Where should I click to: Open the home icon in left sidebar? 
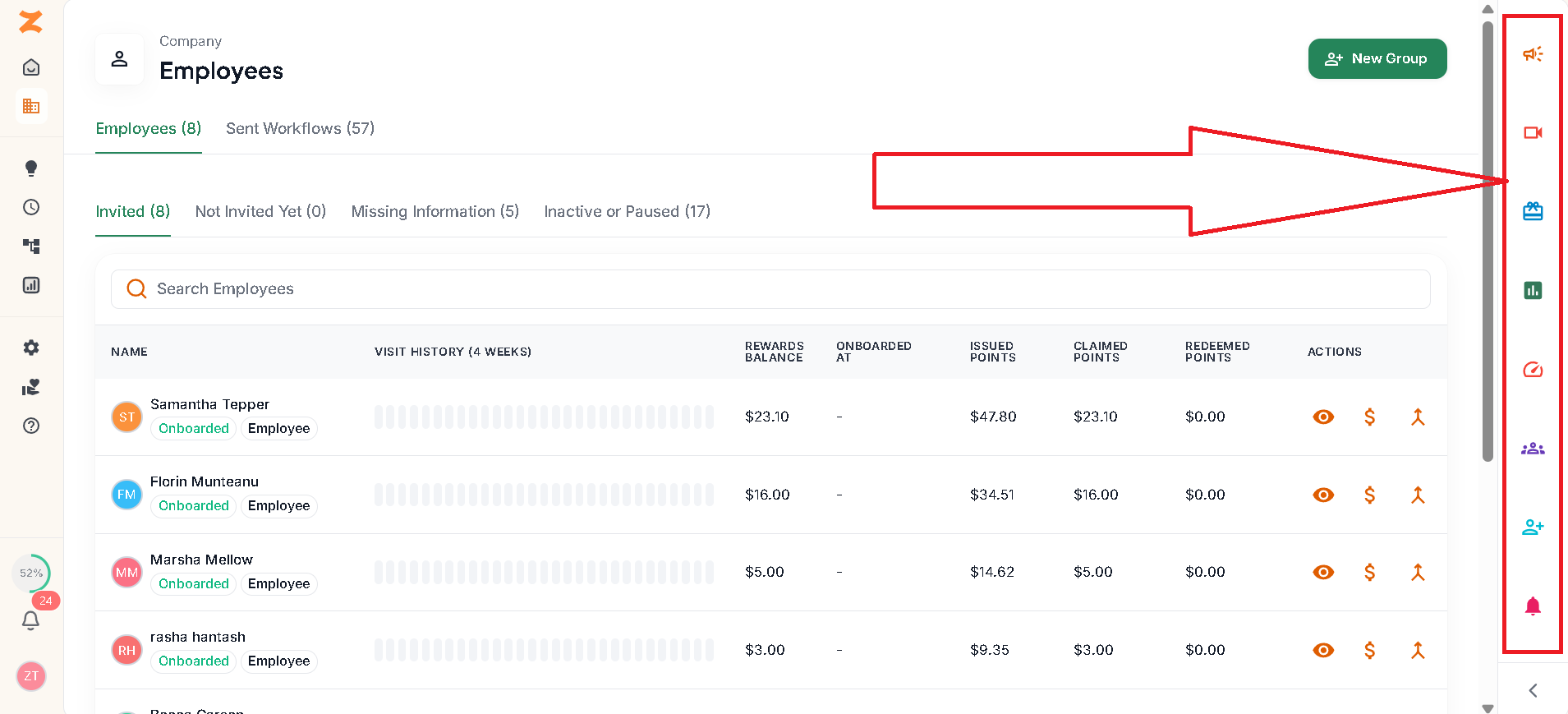coord(31,67)
